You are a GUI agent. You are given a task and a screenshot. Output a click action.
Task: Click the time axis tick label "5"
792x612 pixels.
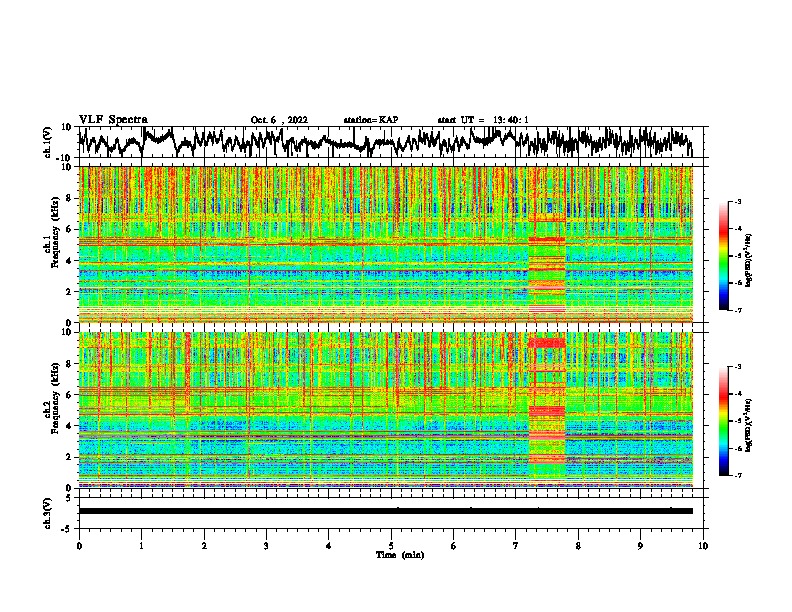click(391, 546)
